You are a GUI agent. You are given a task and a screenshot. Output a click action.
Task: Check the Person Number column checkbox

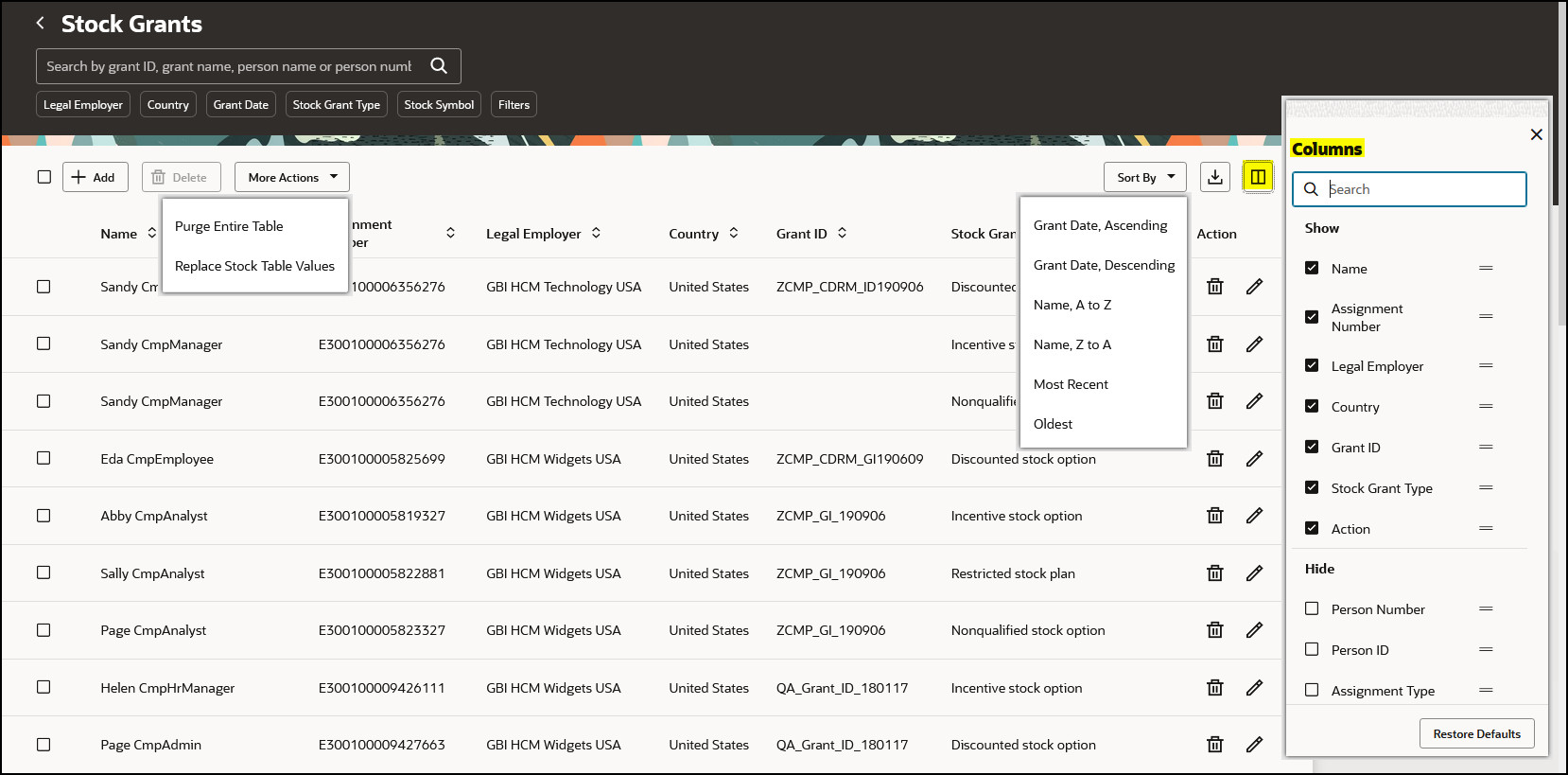(x=1312, y=608)
